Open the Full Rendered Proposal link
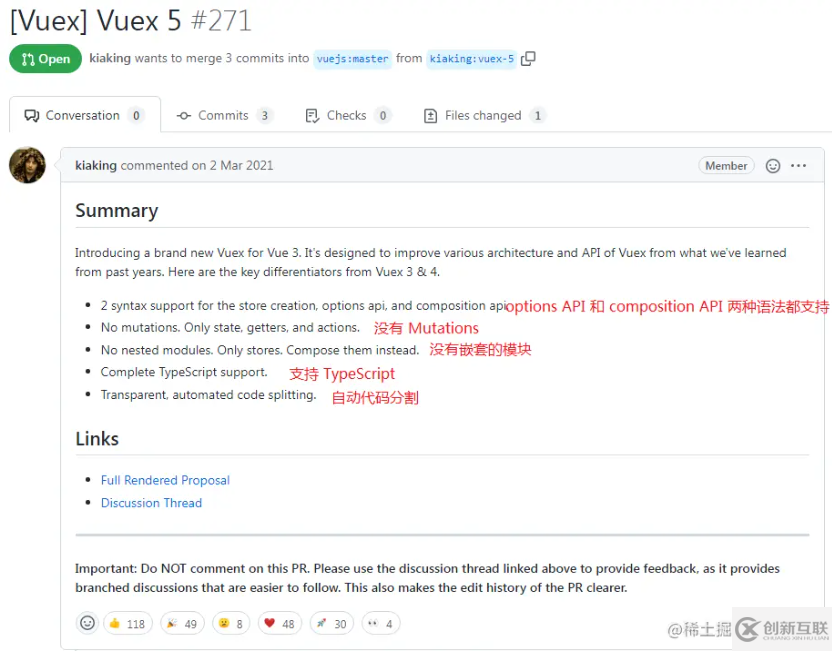 coord(165,480)
